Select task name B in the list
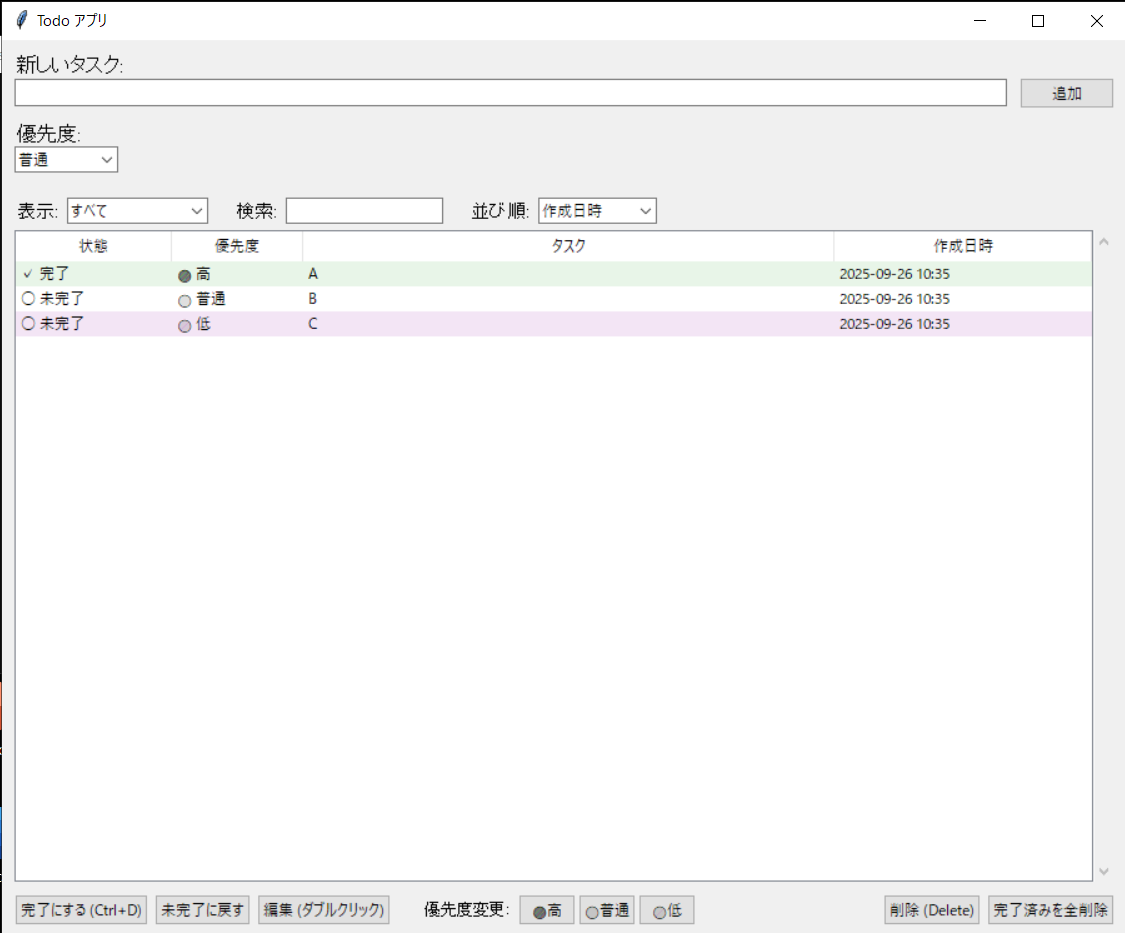Screen dimensions: 1125x933 click(x=313, y=299)
